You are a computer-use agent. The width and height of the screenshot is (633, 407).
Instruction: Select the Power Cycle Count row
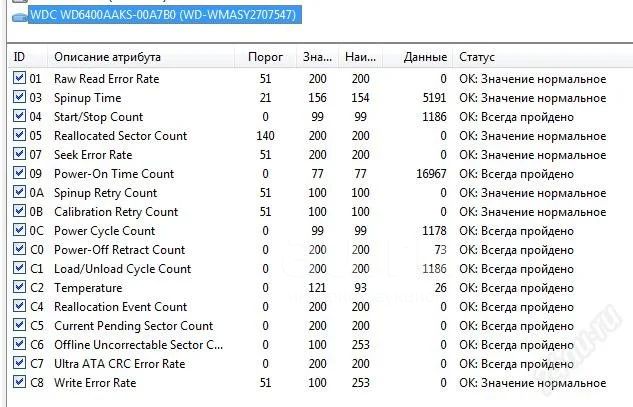(104, 231)
